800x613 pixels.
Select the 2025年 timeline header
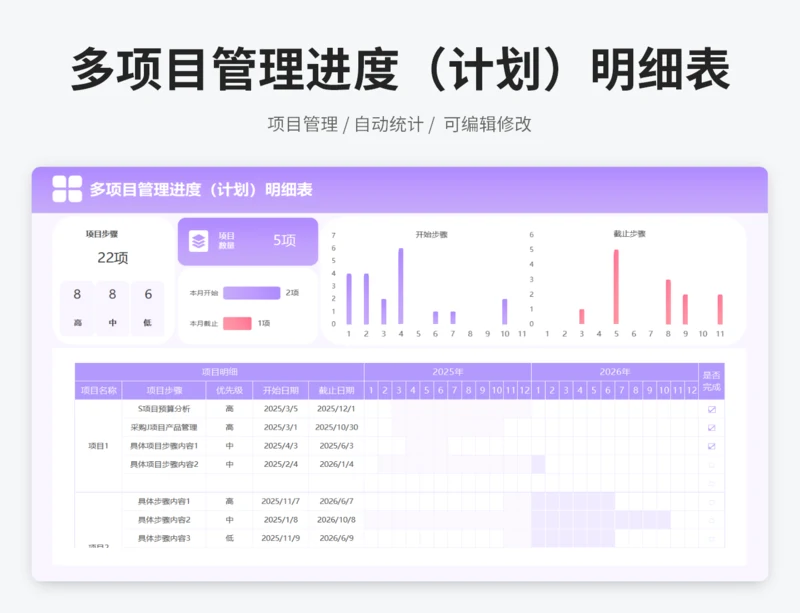coord(447,372)
